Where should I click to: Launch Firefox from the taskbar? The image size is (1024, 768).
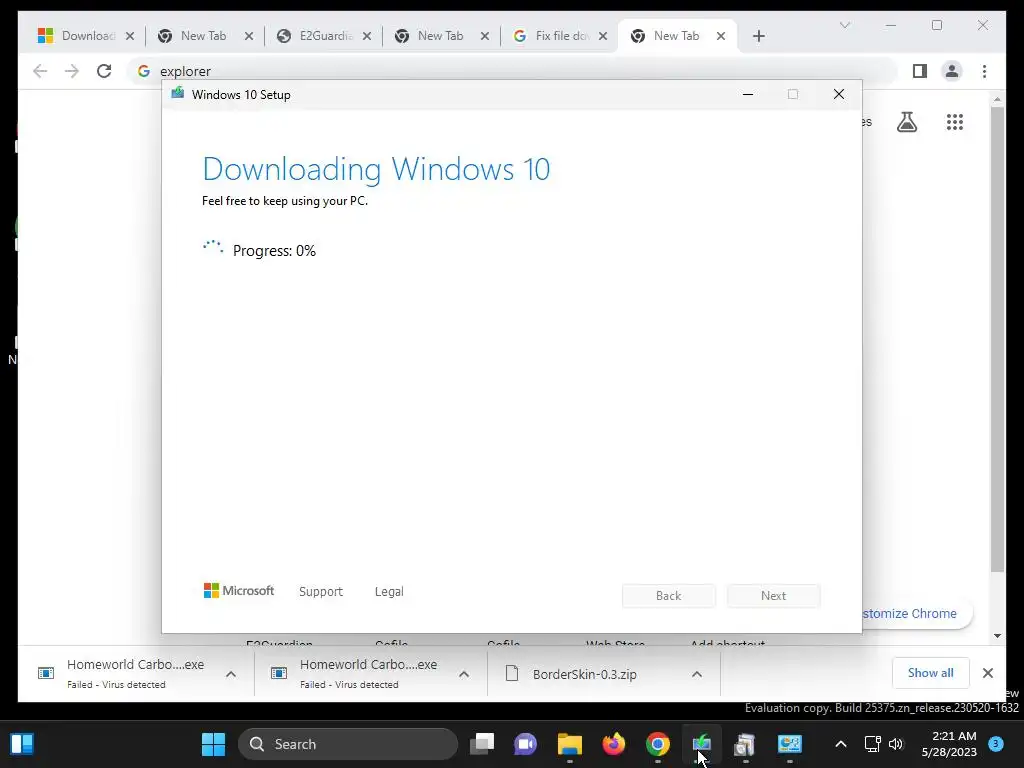tap(613, 744)
